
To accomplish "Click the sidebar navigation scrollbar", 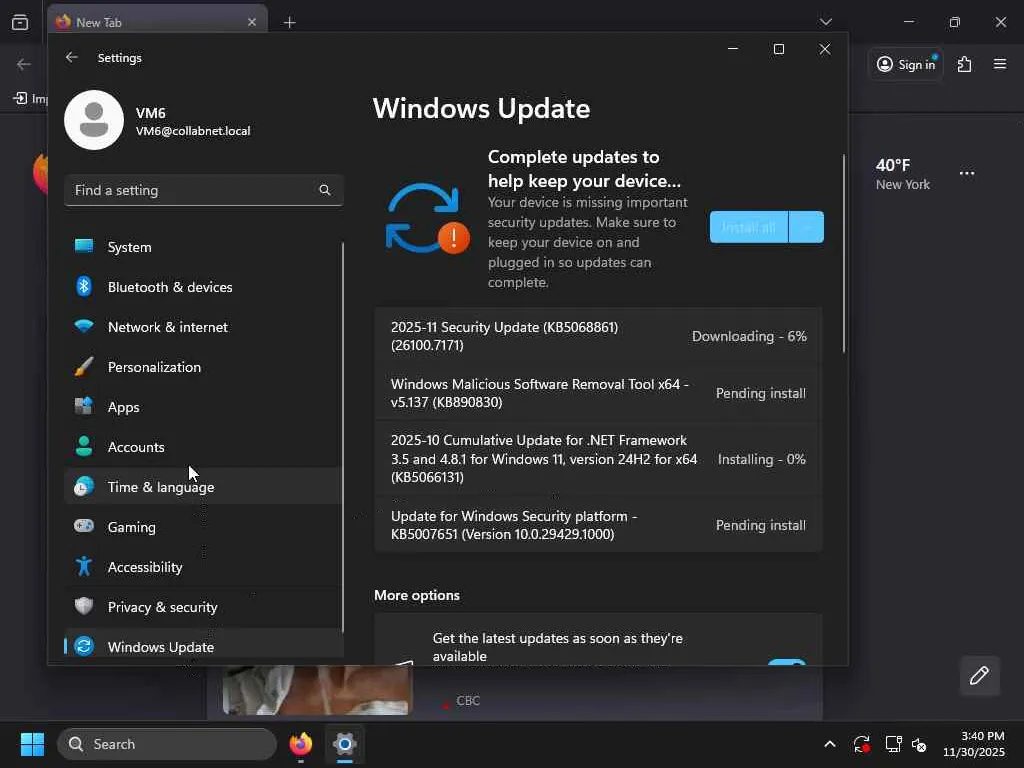I will pos(343,436).
